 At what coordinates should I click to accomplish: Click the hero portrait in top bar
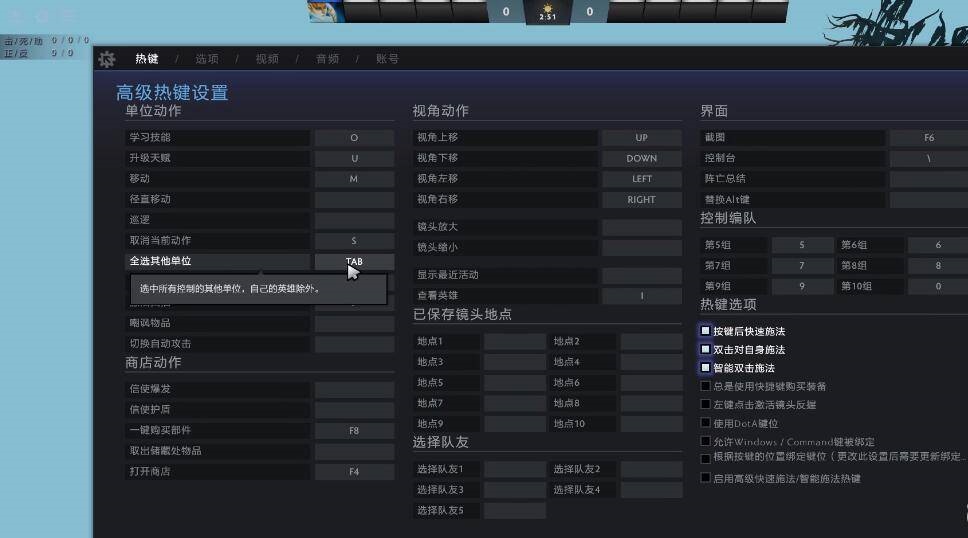click(326, 11)
